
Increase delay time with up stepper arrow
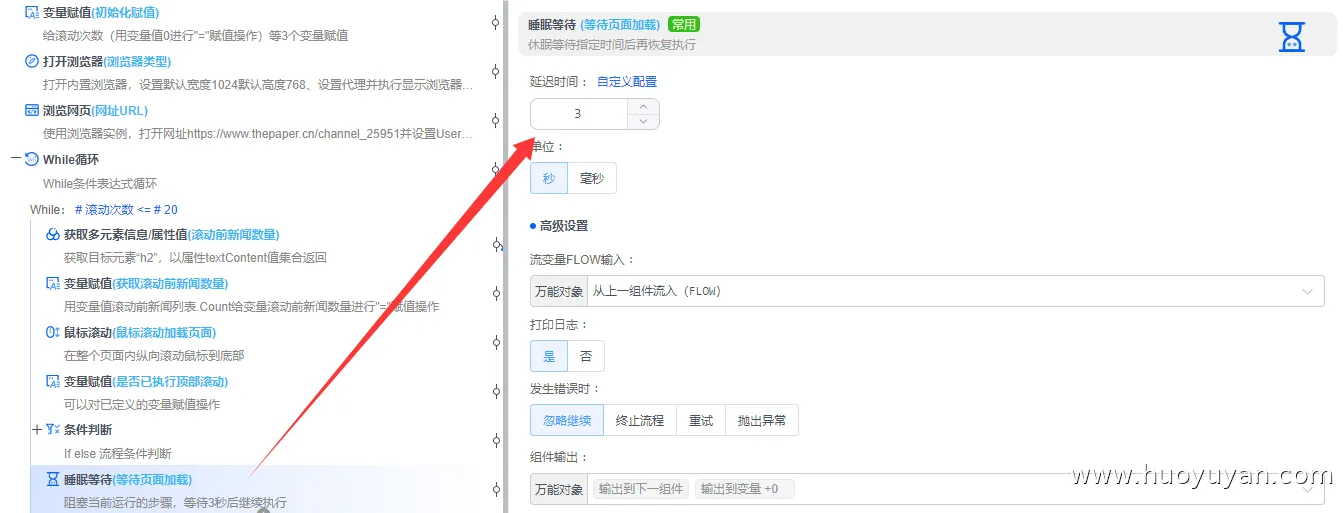[643, 106]
